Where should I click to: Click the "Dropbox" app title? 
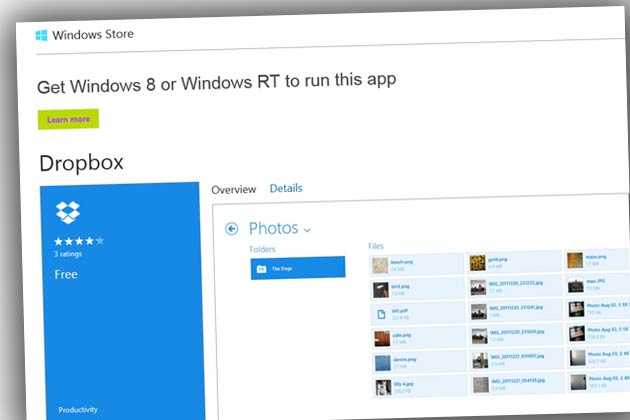point(82,163)
